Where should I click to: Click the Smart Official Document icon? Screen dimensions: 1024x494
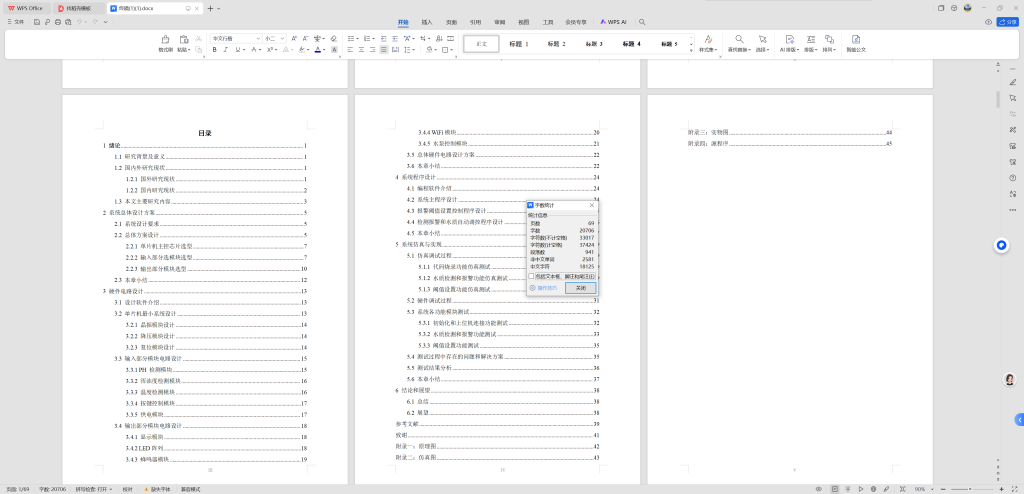[856, 40]
